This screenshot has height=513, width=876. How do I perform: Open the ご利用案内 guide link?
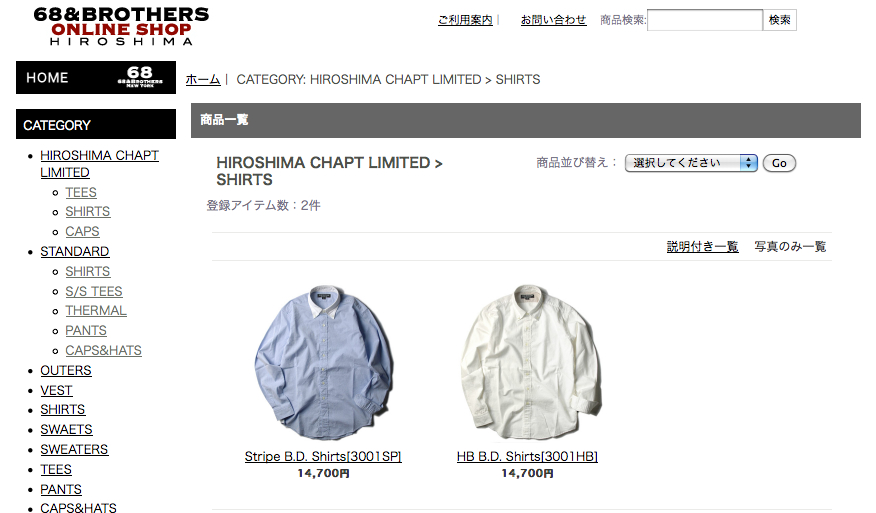click(465, 20)
